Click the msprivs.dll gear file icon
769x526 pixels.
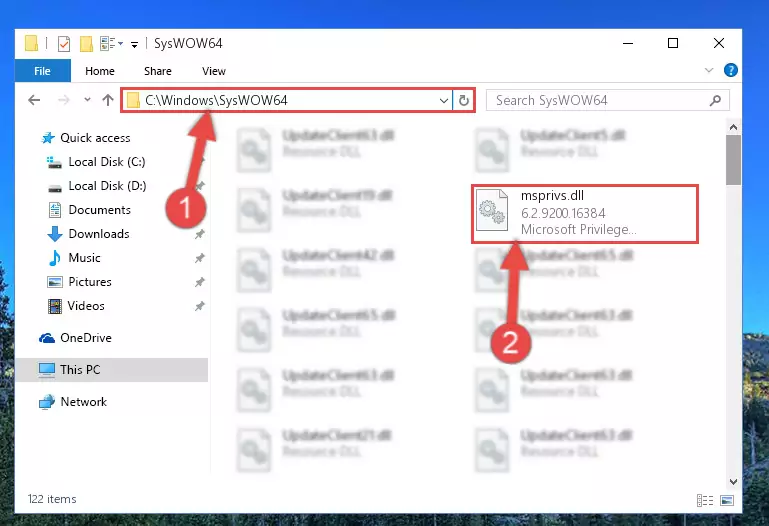tap(492, 210)
